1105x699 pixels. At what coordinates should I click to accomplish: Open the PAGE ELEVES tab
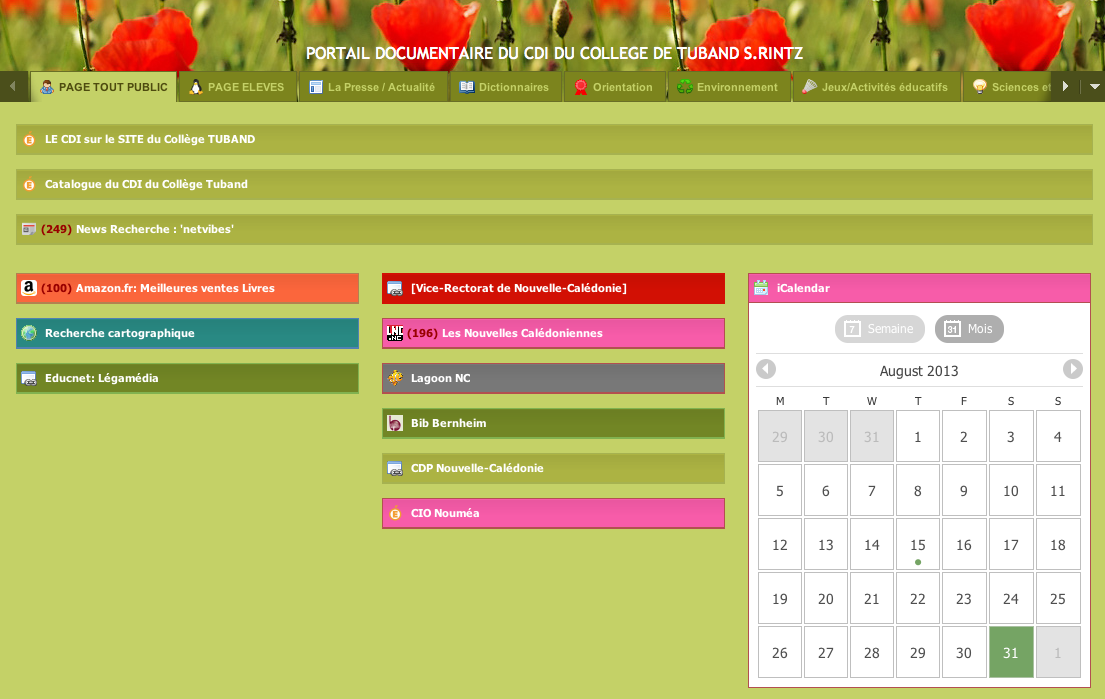tap(237, 87)
